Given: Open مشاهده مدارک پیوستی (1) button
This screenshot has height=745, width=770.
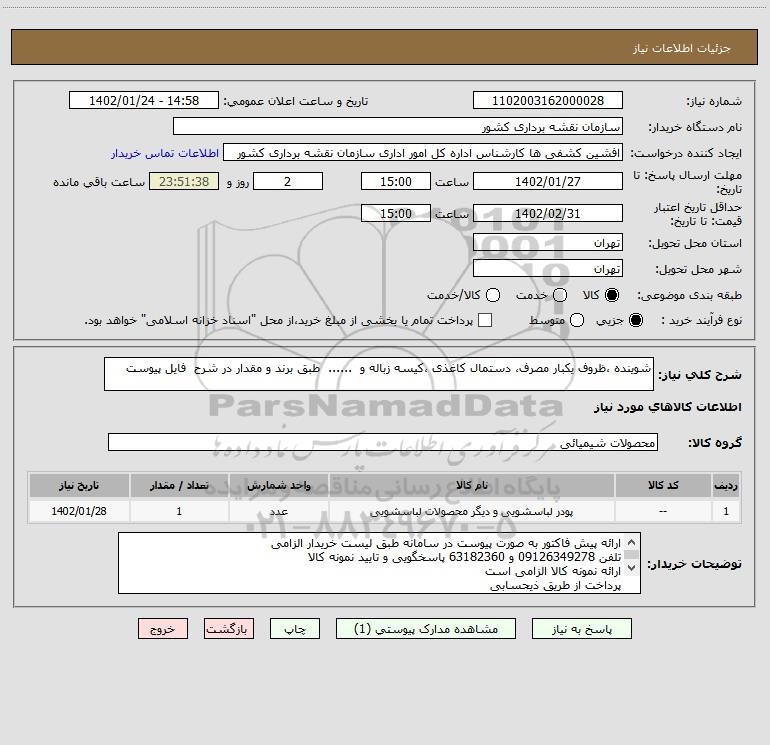Looking at the screenshot, I should [x=426, y=629].
